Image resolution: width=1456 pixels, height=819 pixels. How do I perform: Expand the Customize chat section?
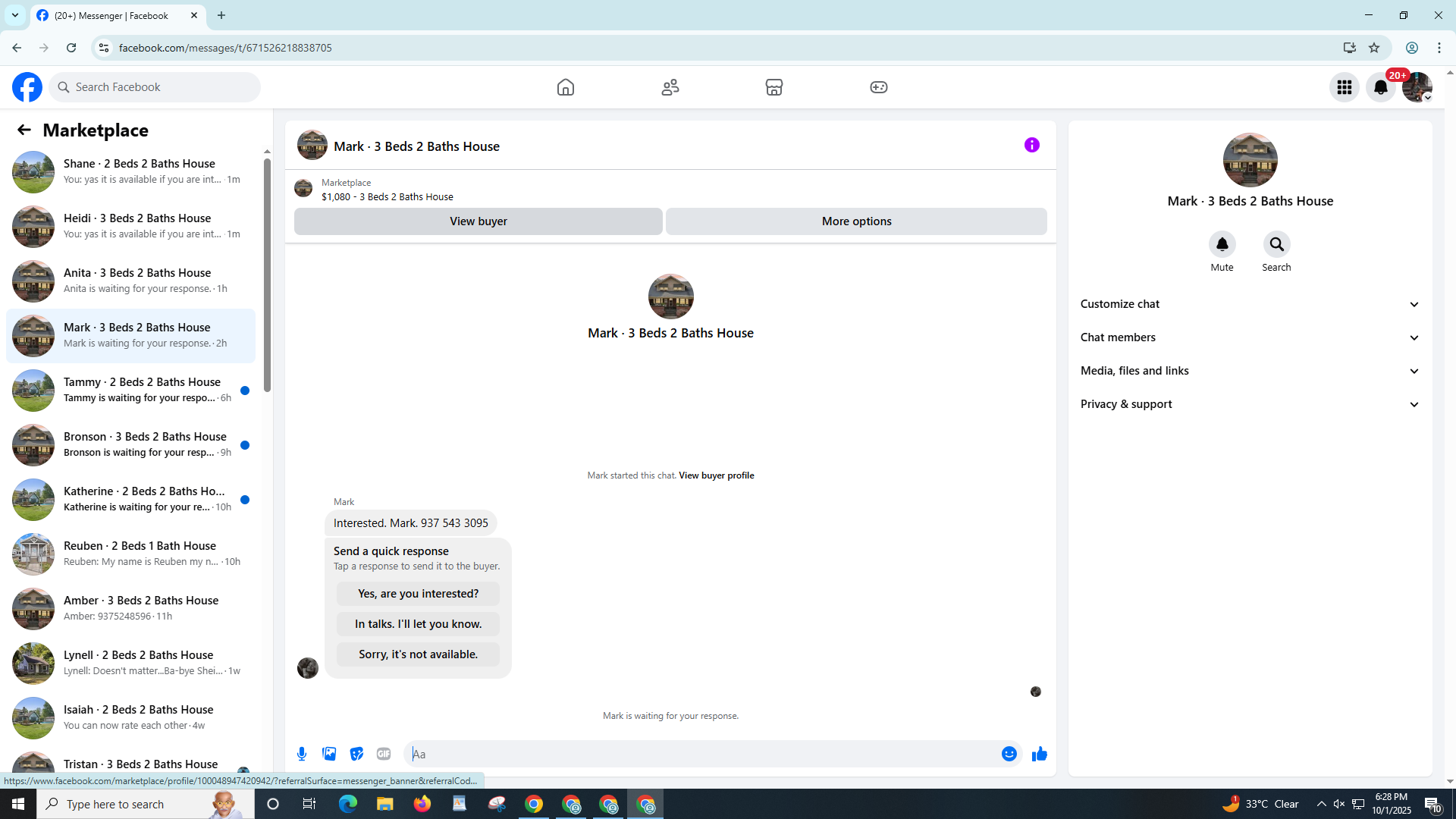click(1250, 304)
